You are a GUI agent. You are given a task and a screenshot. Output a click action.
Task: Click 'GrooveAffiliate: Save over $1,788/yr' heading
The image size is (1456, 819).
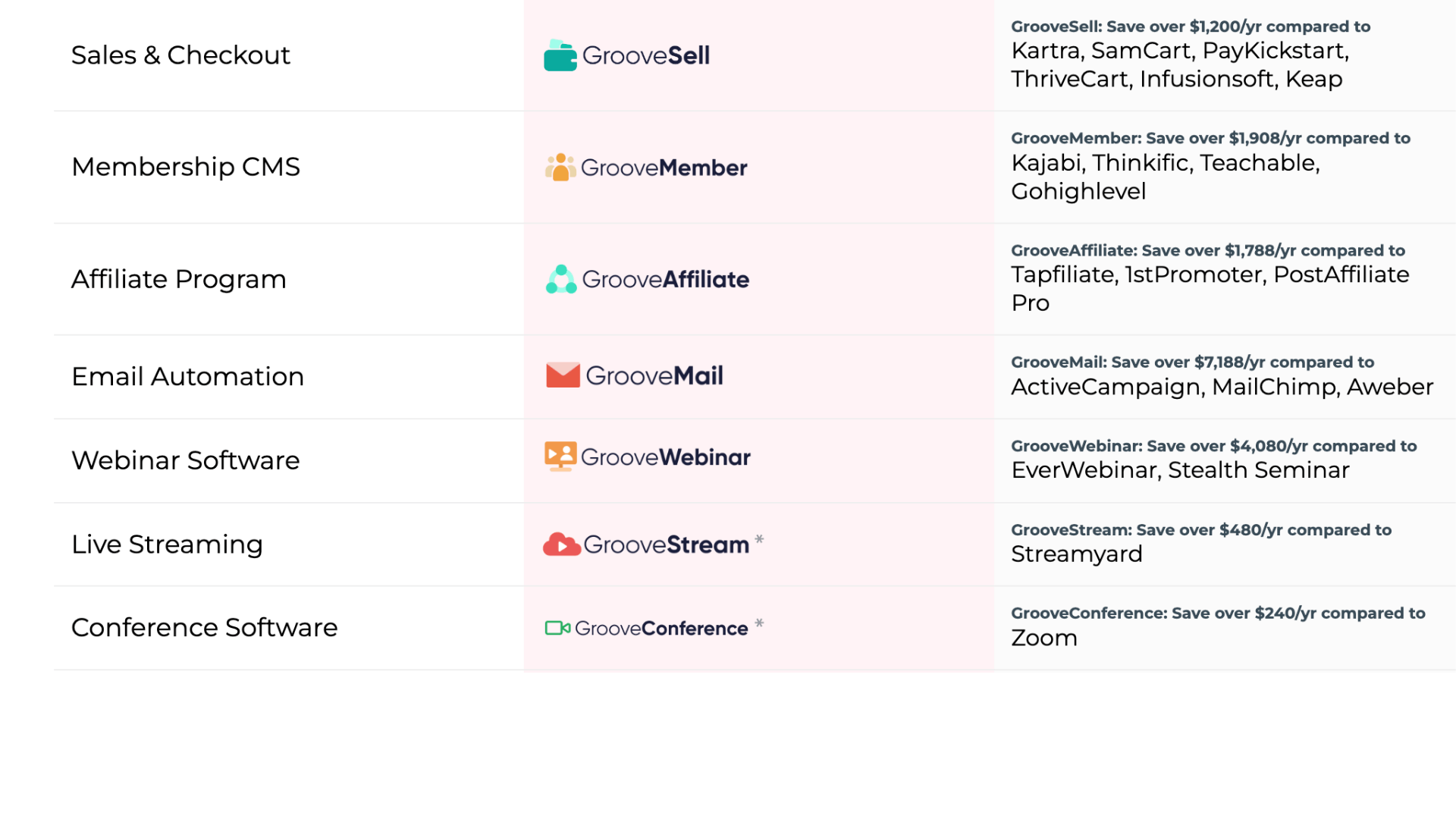[1208, 250]
